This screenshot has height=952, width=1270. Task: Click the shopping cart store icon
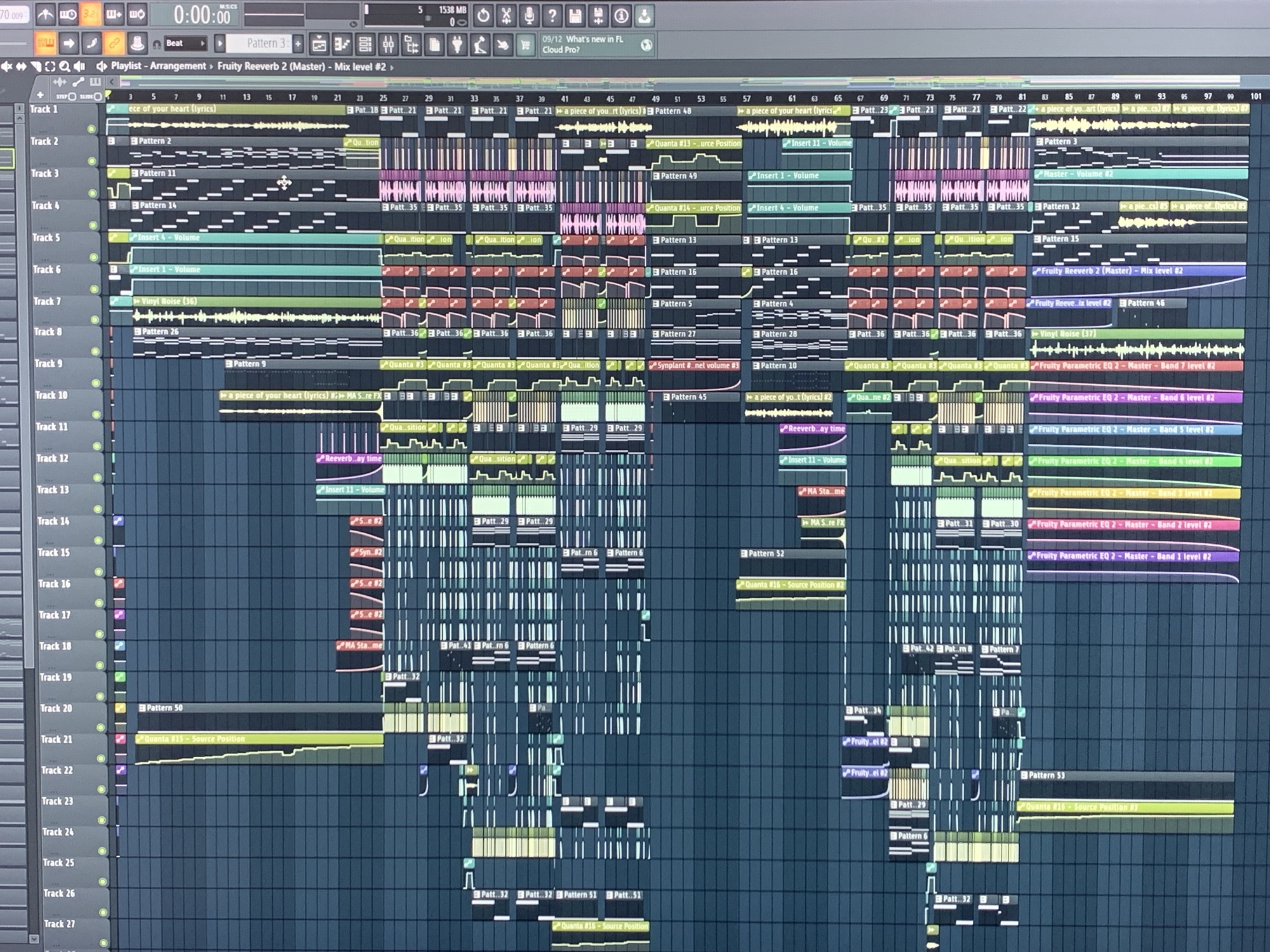click(x=525, y=45)
